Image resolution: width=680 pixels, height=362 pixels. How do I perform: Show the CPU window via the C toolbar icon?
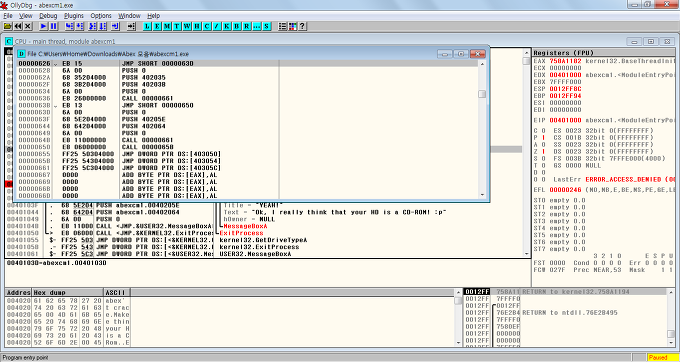pyautogui.click(x=207, y=26)
